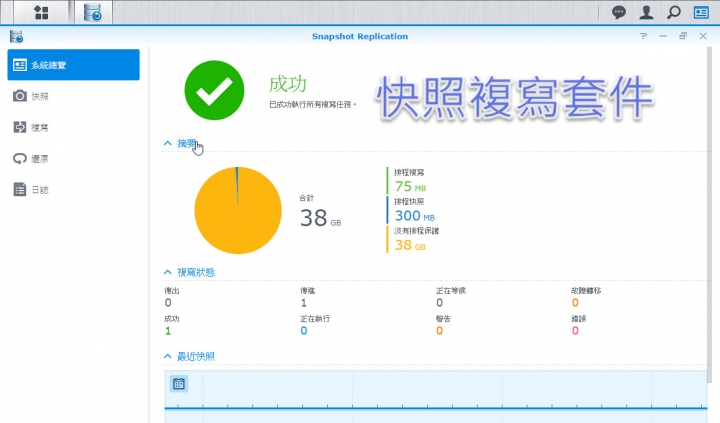Click the orange 警告 warning count 0
Image resolution: width=720 pixels, height=423 pixels.
click(439, 331)
